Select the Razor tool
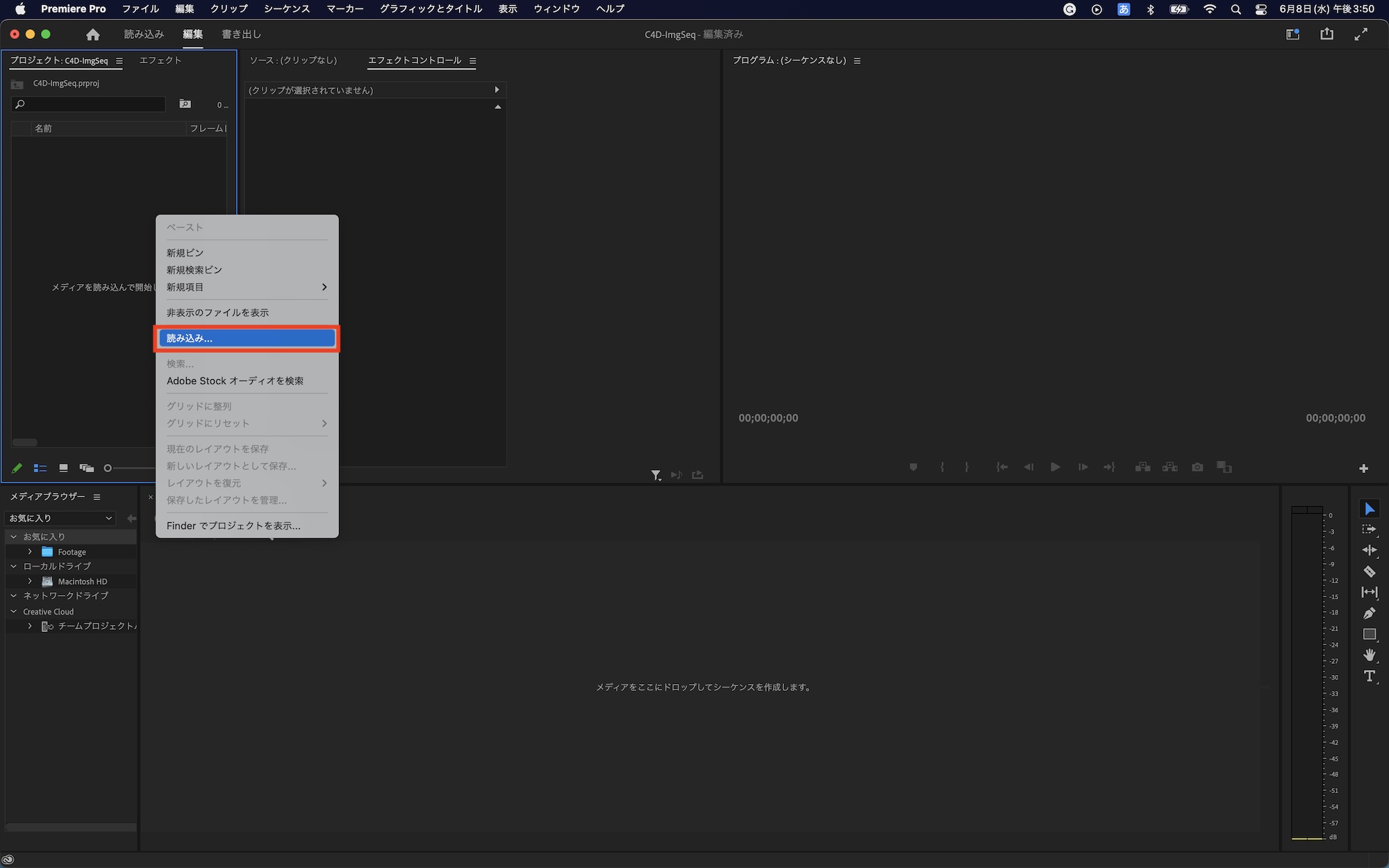Image resolution: width=1389 pixels, height=868 pixels. [x=1369, y=571]
